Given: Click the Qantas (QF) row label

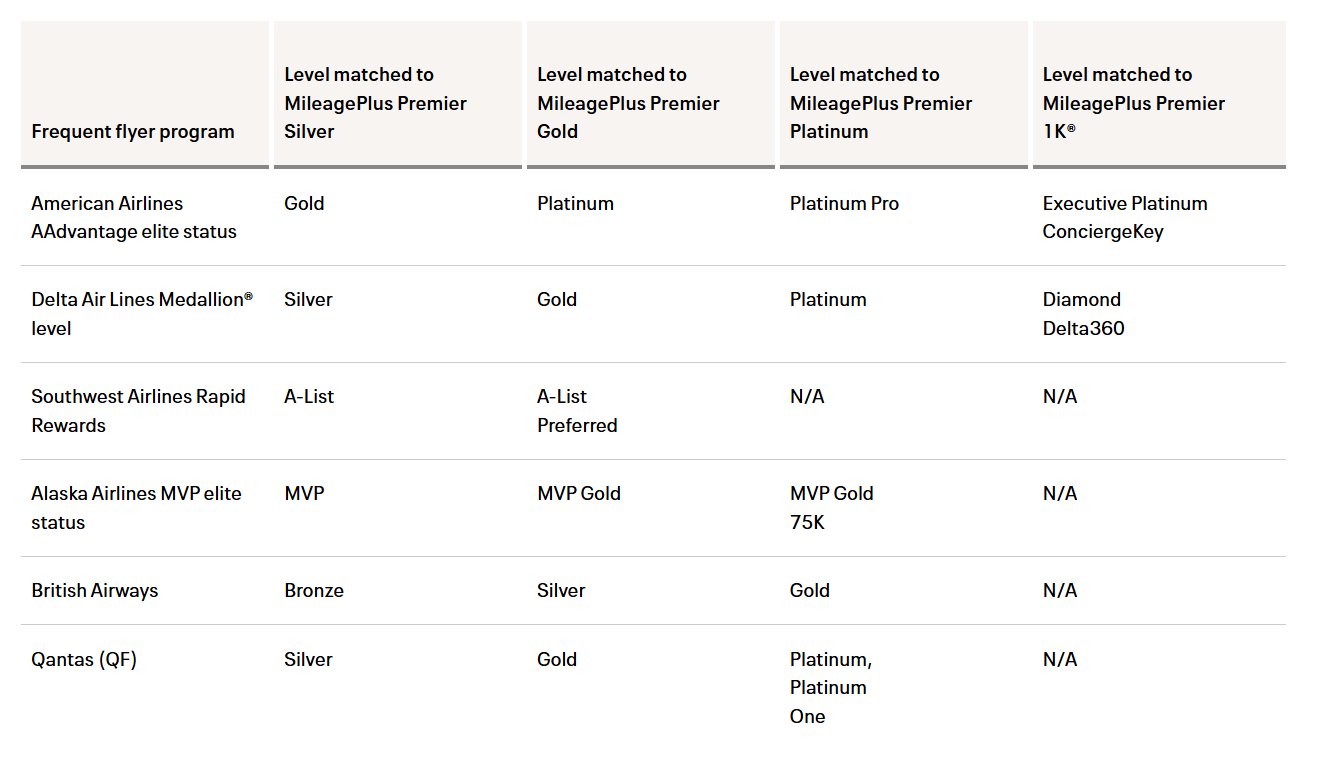Looking at the screenshot, I should click(x=84, y=659).
